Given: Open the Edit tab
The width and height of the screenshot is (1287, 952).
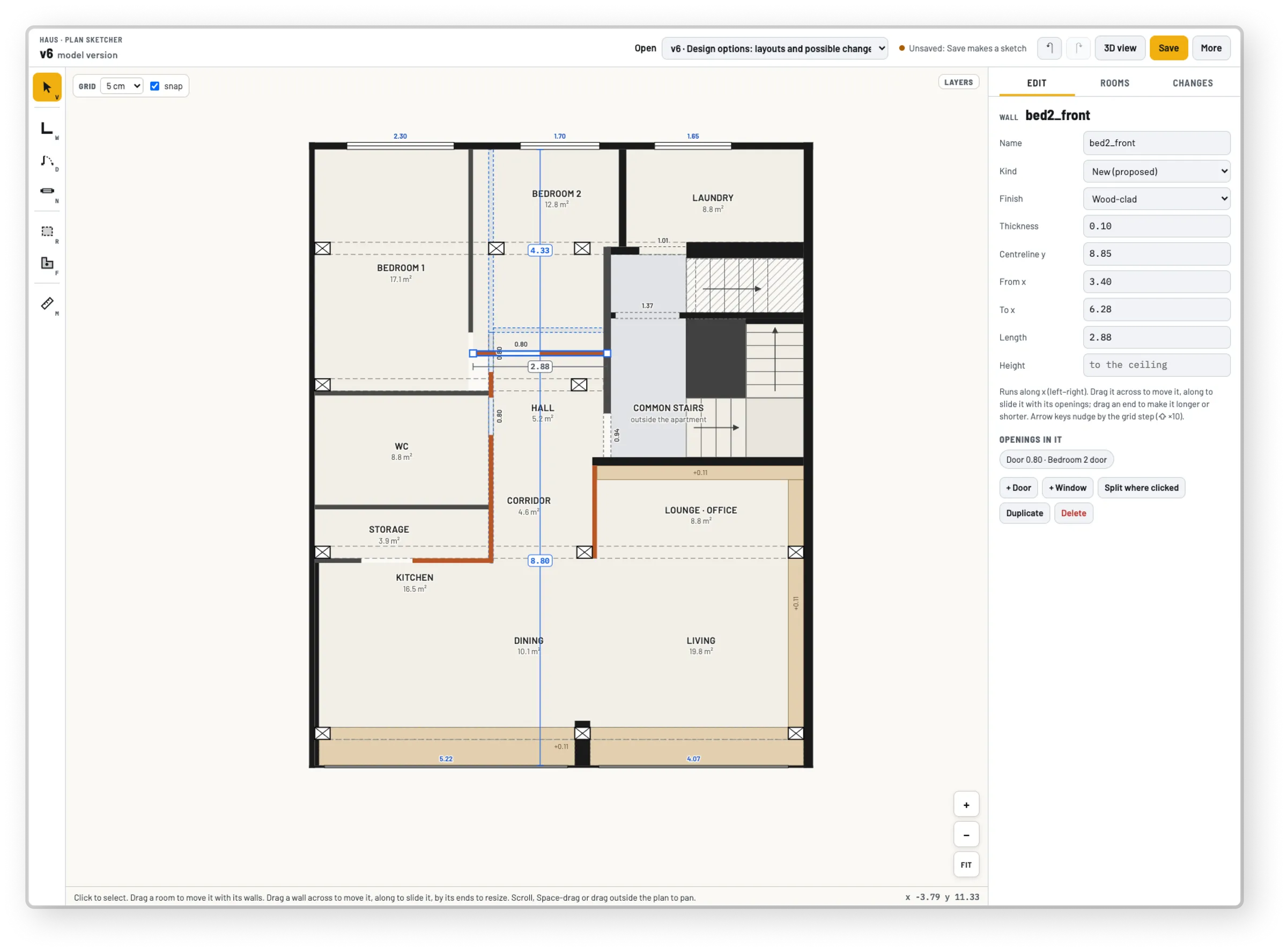Looking at the screenshot, I should point(1037,83).
